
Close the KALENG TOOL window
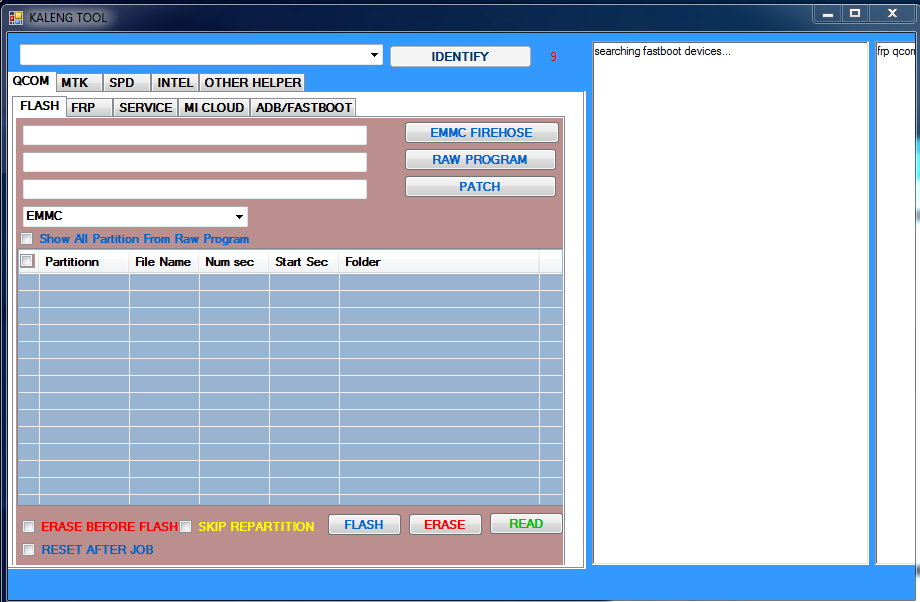pyautogui.click(x=892, y=13)
